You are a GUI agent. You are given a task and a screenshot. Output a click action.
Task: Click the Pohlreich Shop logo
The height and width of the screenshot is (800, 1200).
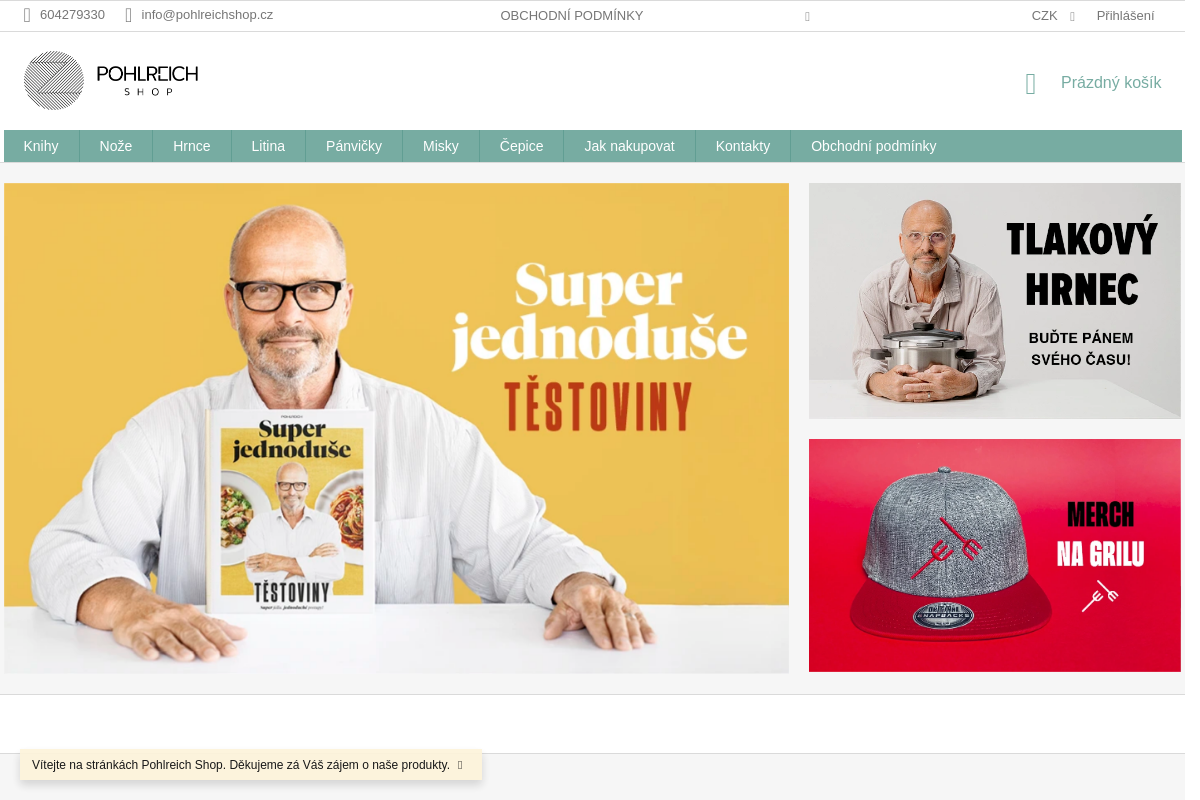111,80
